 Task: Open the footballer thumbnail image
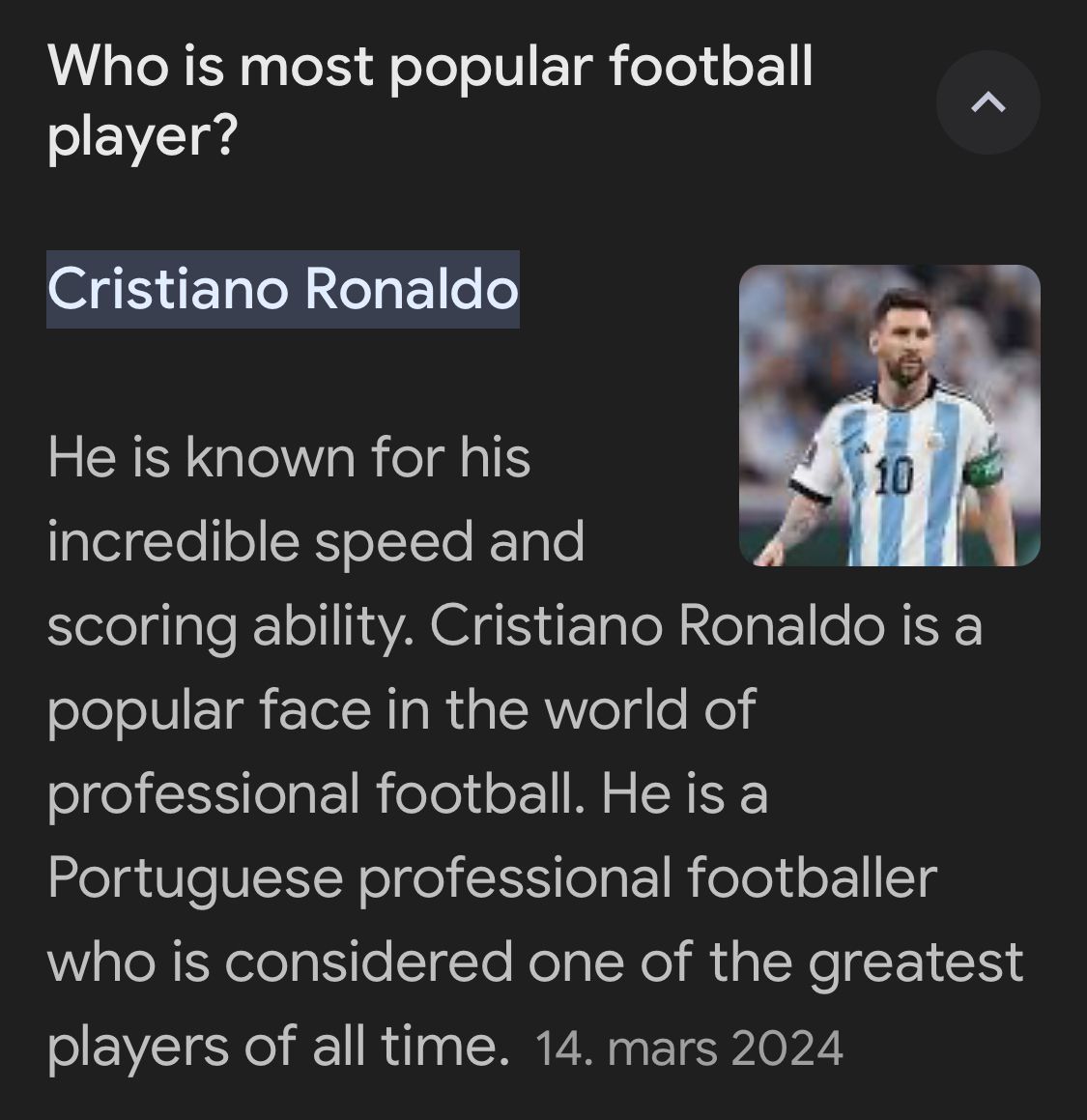pyautogui.click(x=889, y=415)
